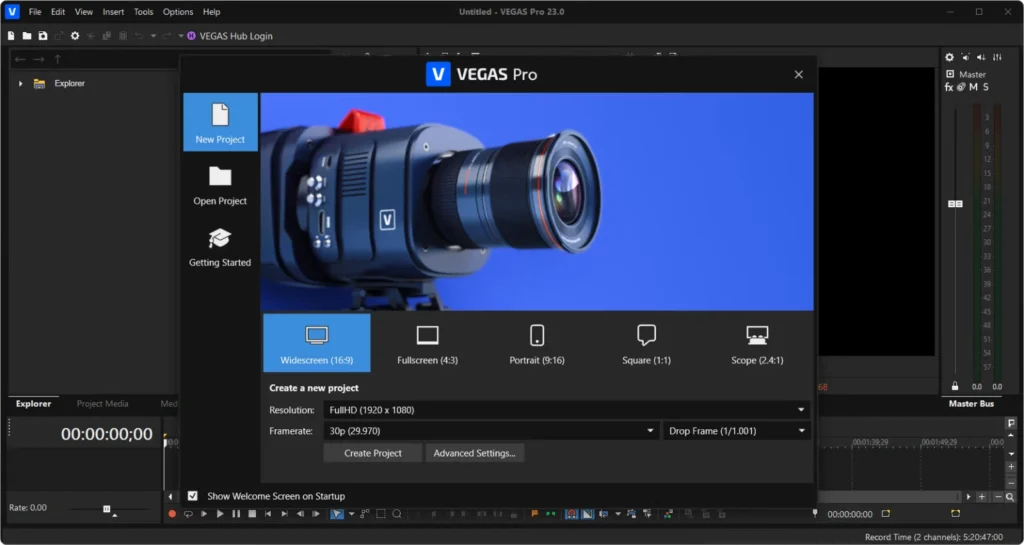The height and width of the screenshot is (545, 1024).
Task: Uncheck Show Welcome Screen on Startup
Action: (x=193, y=496)
